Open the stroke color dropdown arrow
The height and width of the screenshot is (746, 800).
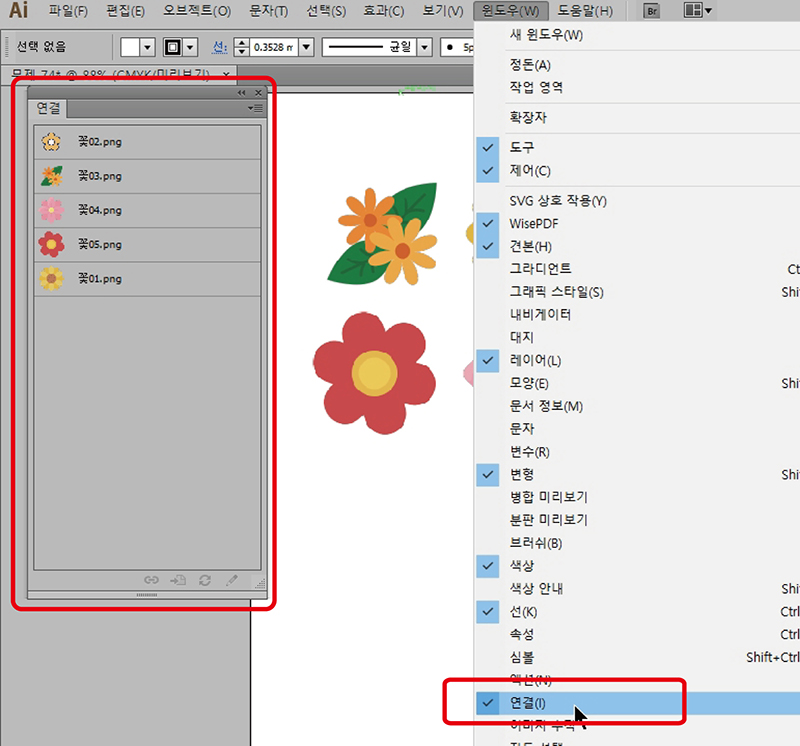(190, 47)
